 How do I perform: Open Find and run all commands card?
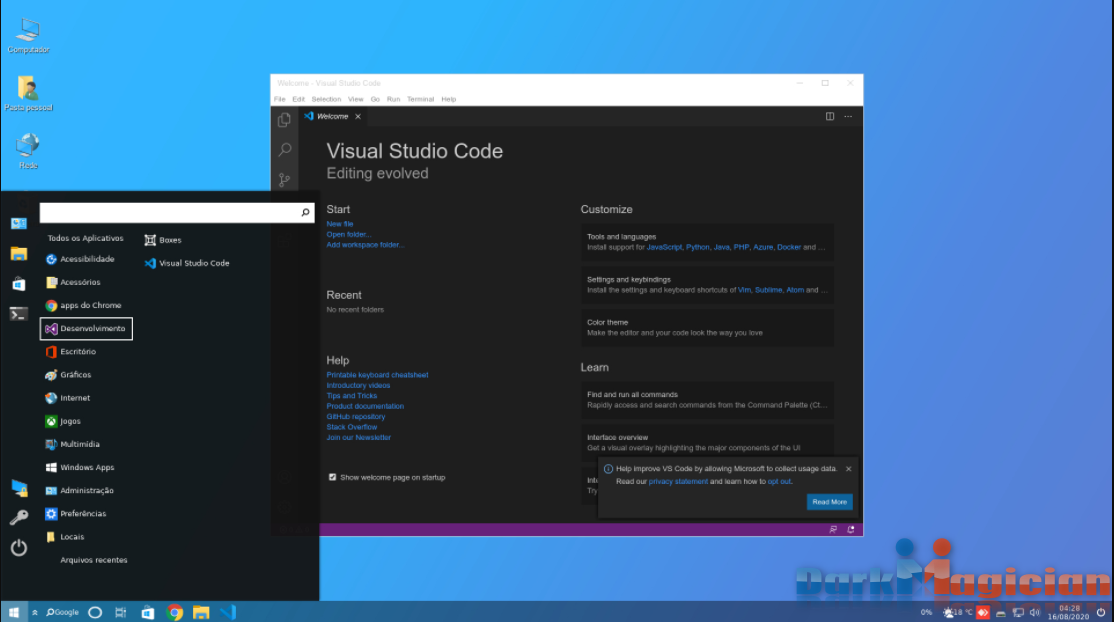[708, 400]
